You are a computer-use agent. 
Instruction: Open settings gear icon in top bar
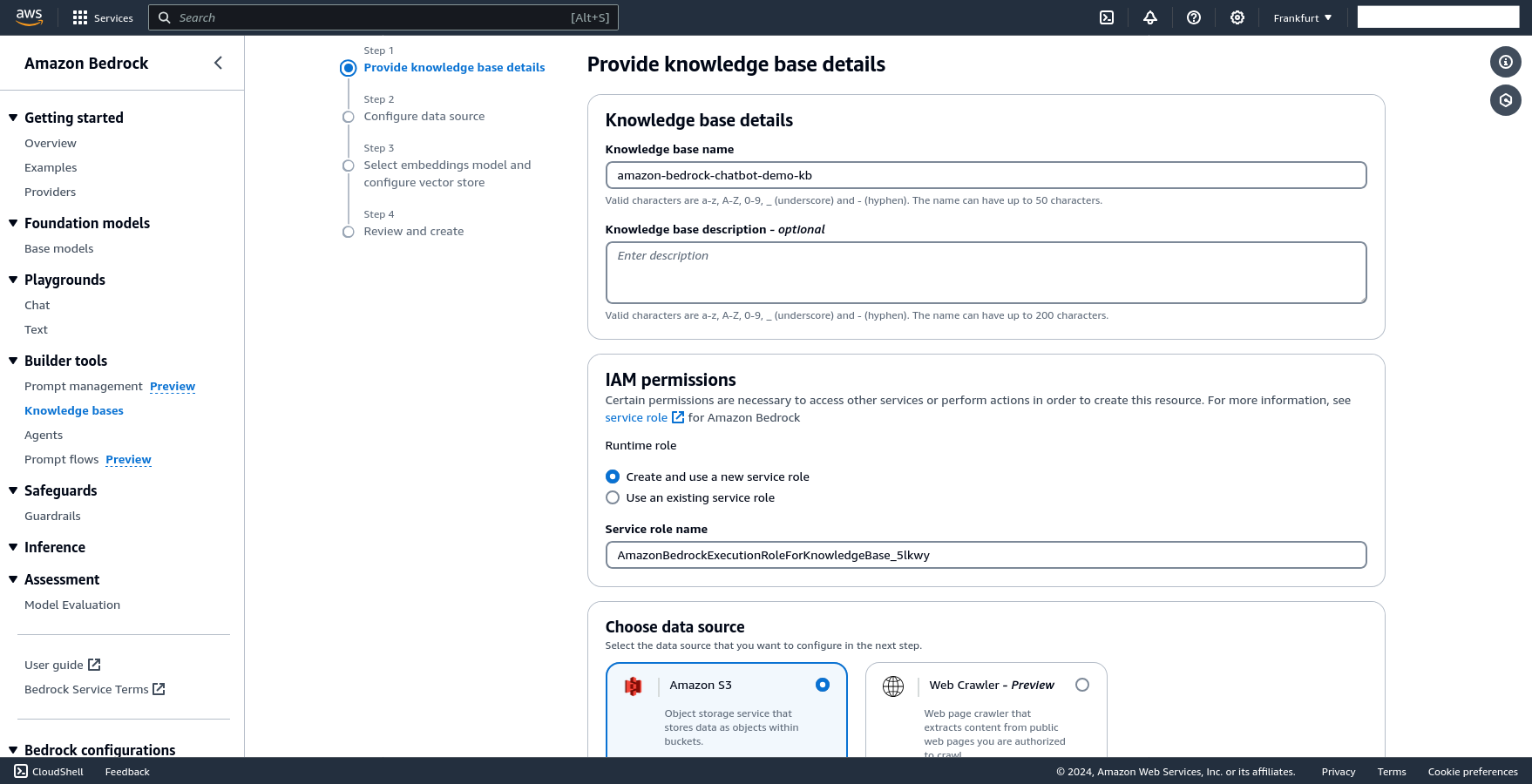tap(1237, 17)
